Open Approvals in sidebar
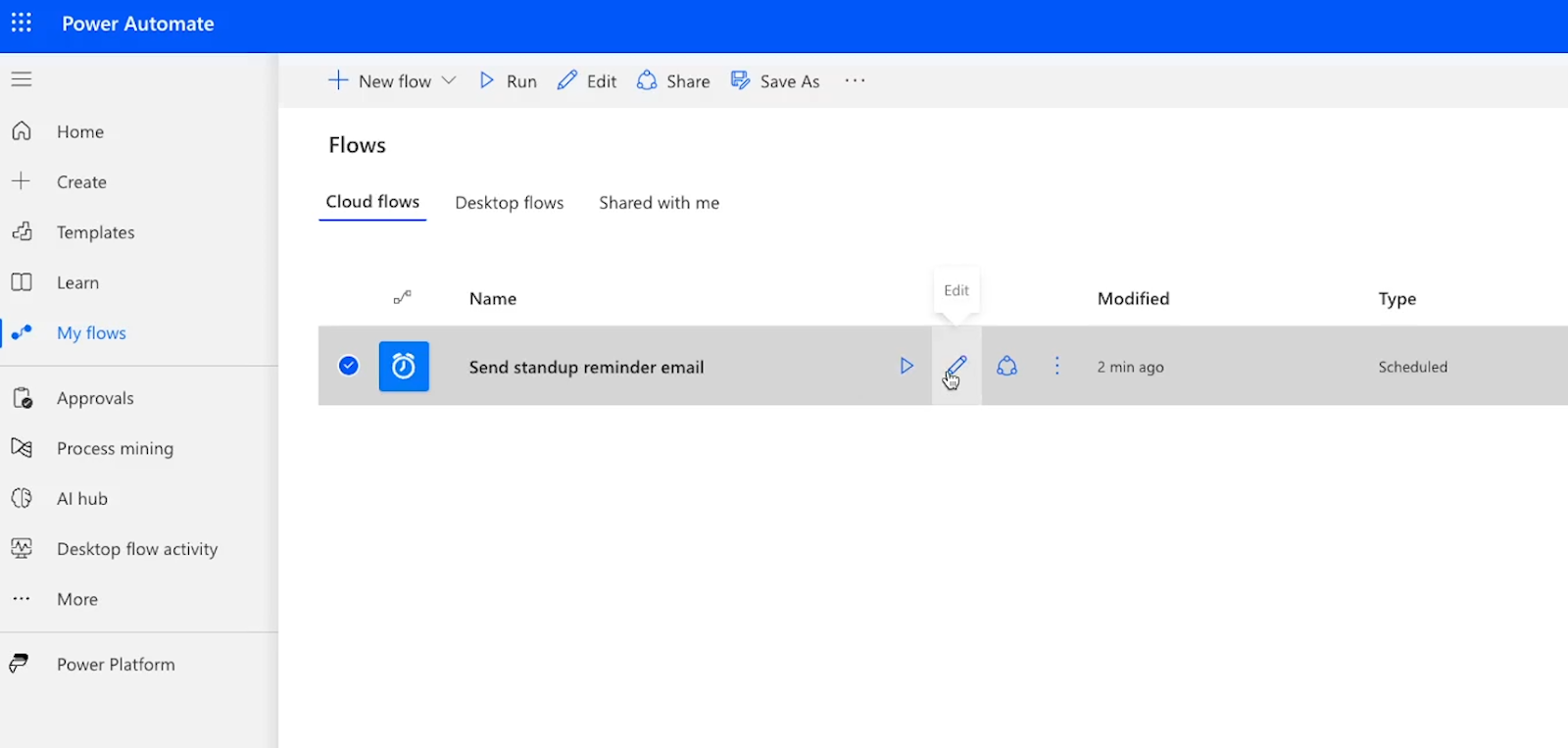Screen dimensions: 1568x748 95,398
